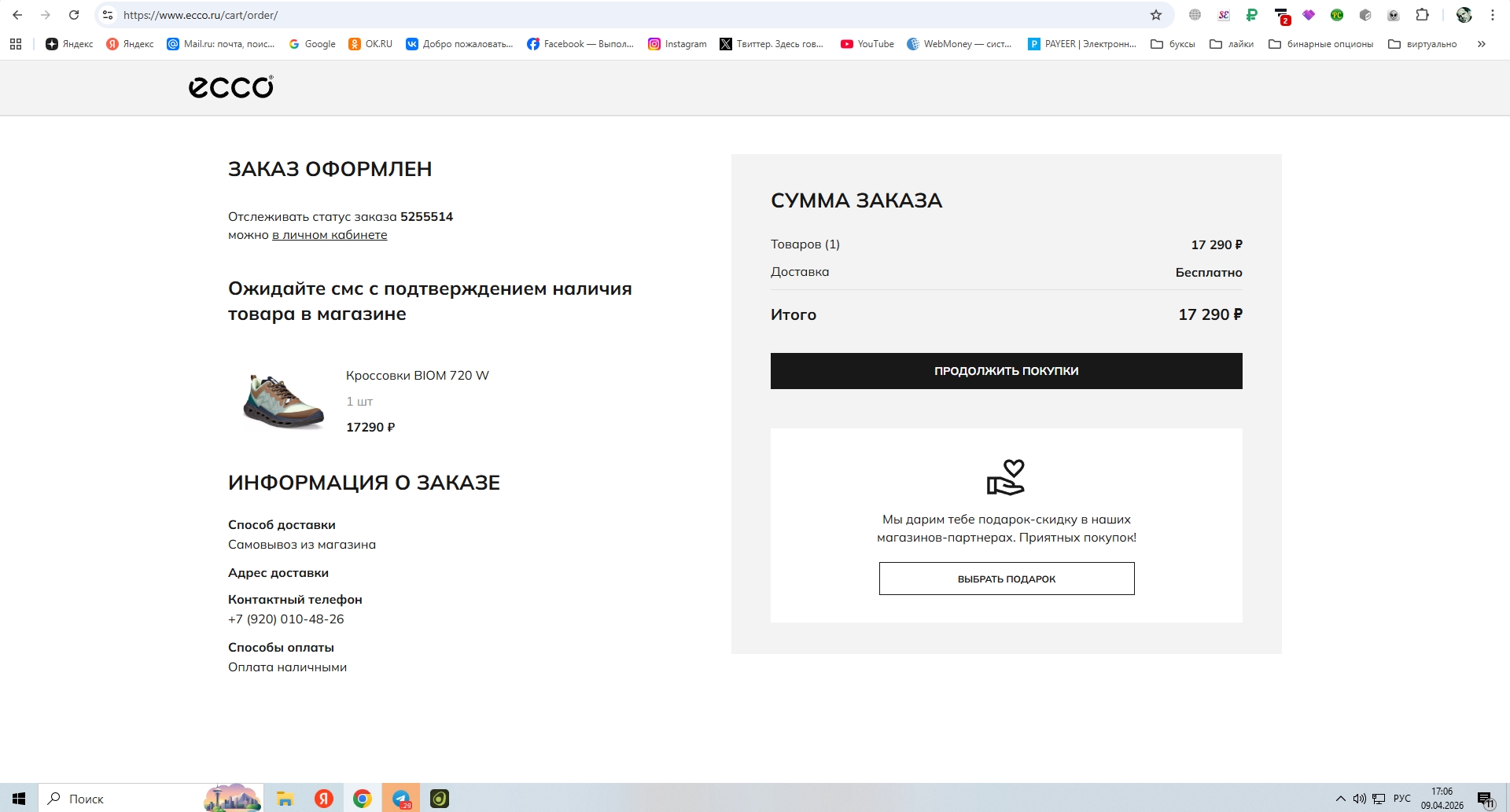1510x812 pixels.
Task: Click the browser forward arrow
Action: (46, 15)
